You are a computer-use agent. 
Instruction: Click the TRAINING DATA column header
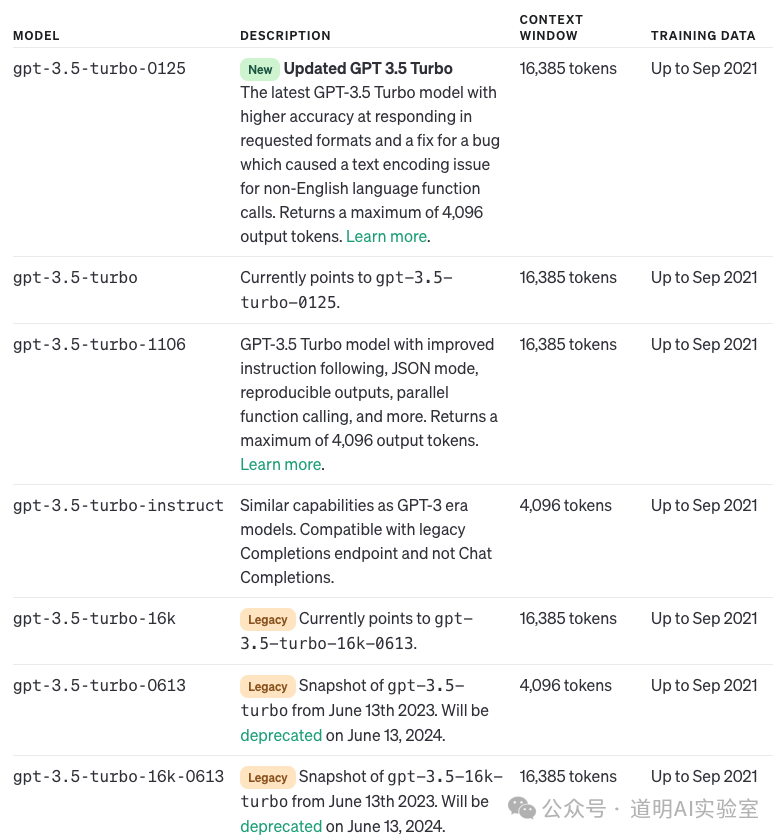pyautogui.click(x=703, y=36)
